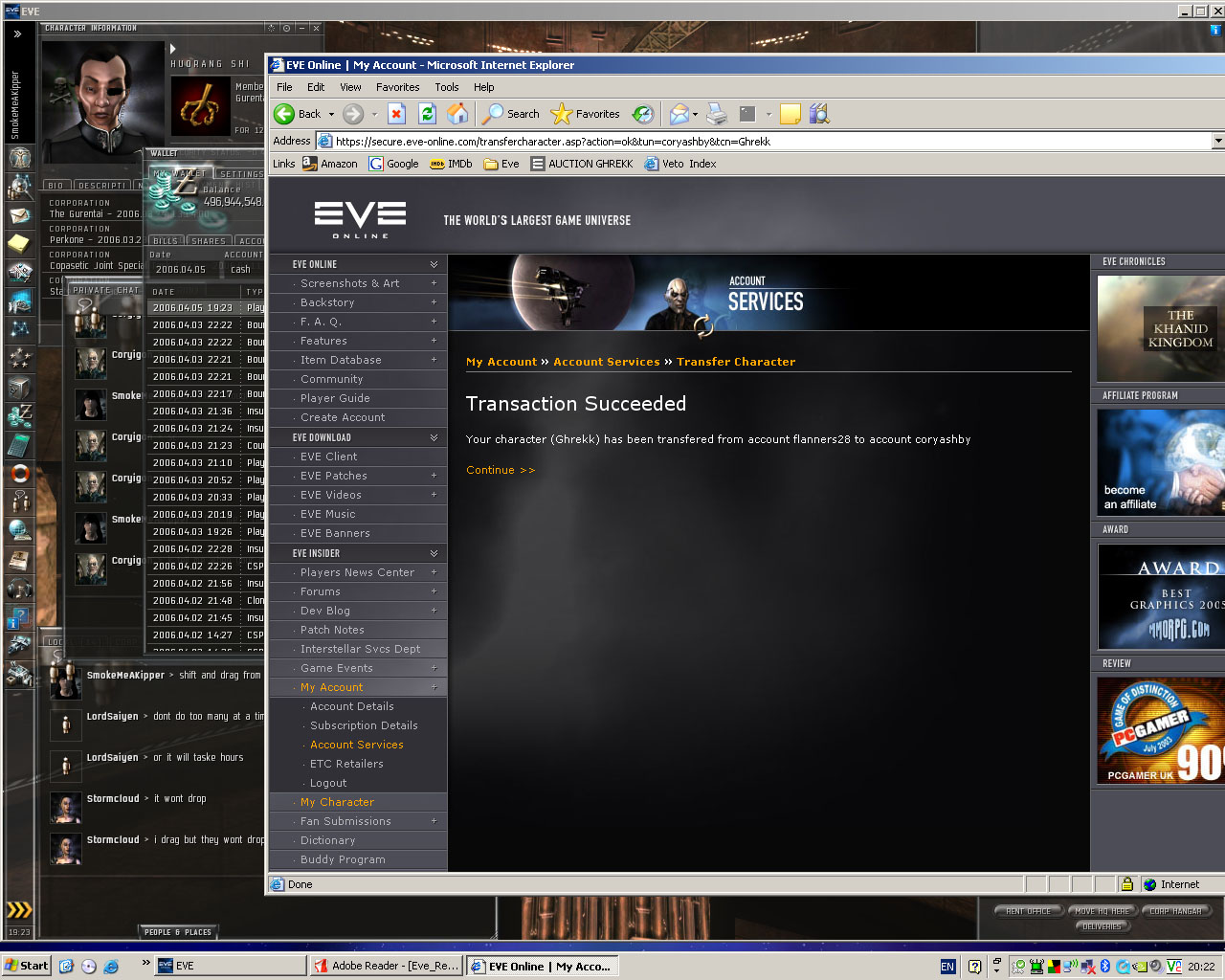This screenshot has width=1225, height=980.
Task: Open Subscription Details in the sidebar
Action: pyautogui.click(x=364, y=725)
